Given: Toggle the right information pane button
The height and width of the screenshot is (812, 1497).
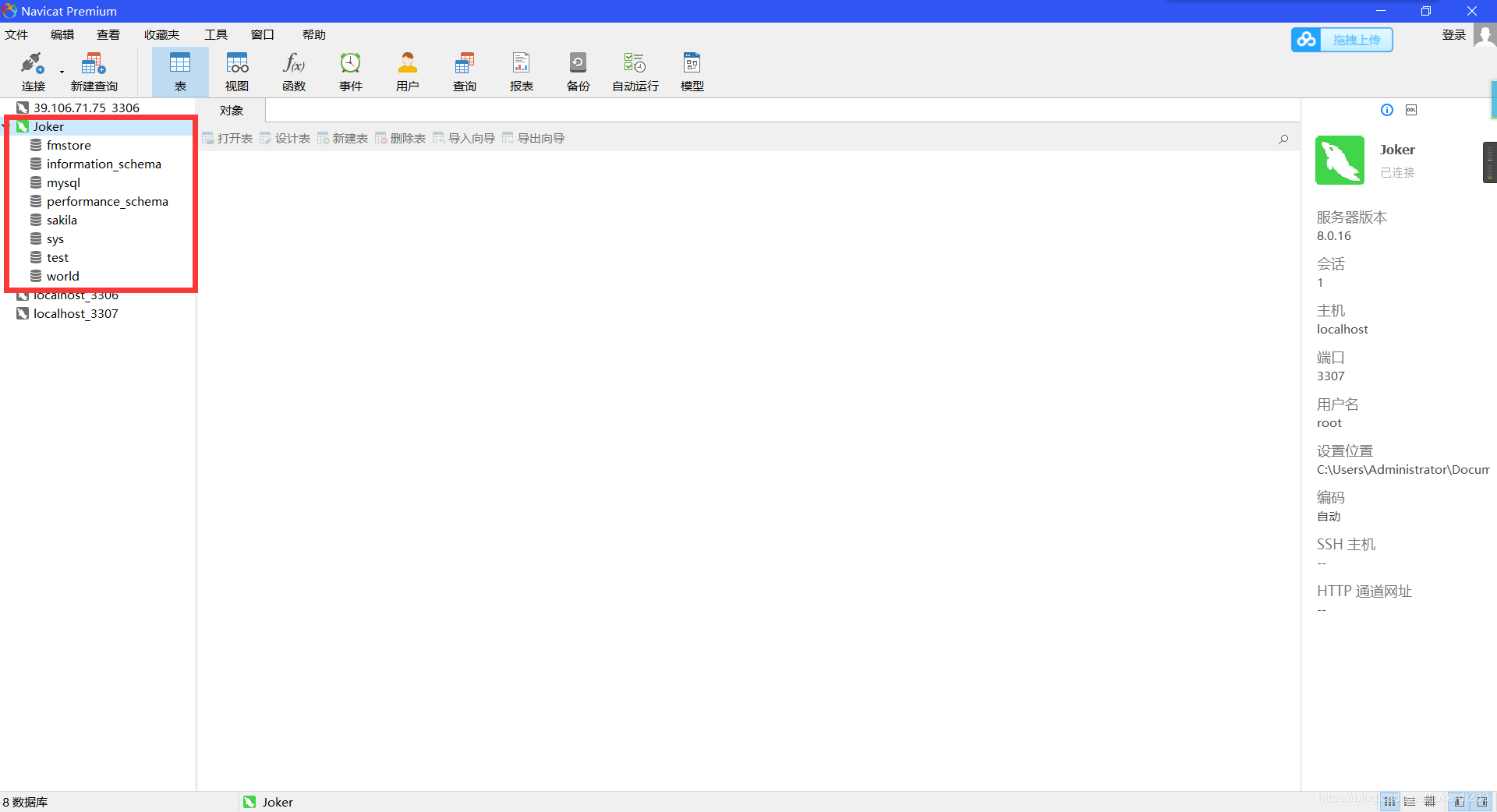Looking at the screenshot, I should (1481, 802).
